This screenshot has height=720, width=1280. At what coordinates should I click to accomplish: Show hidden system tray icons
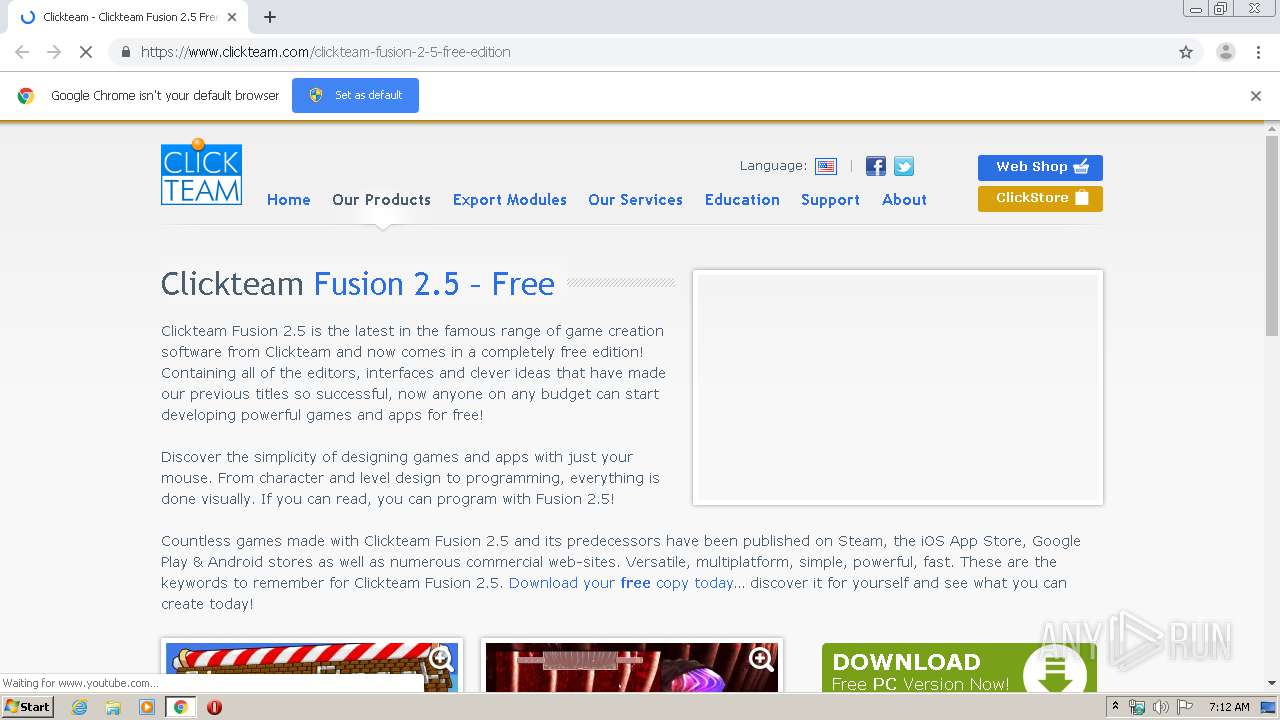pos(1116,707)
